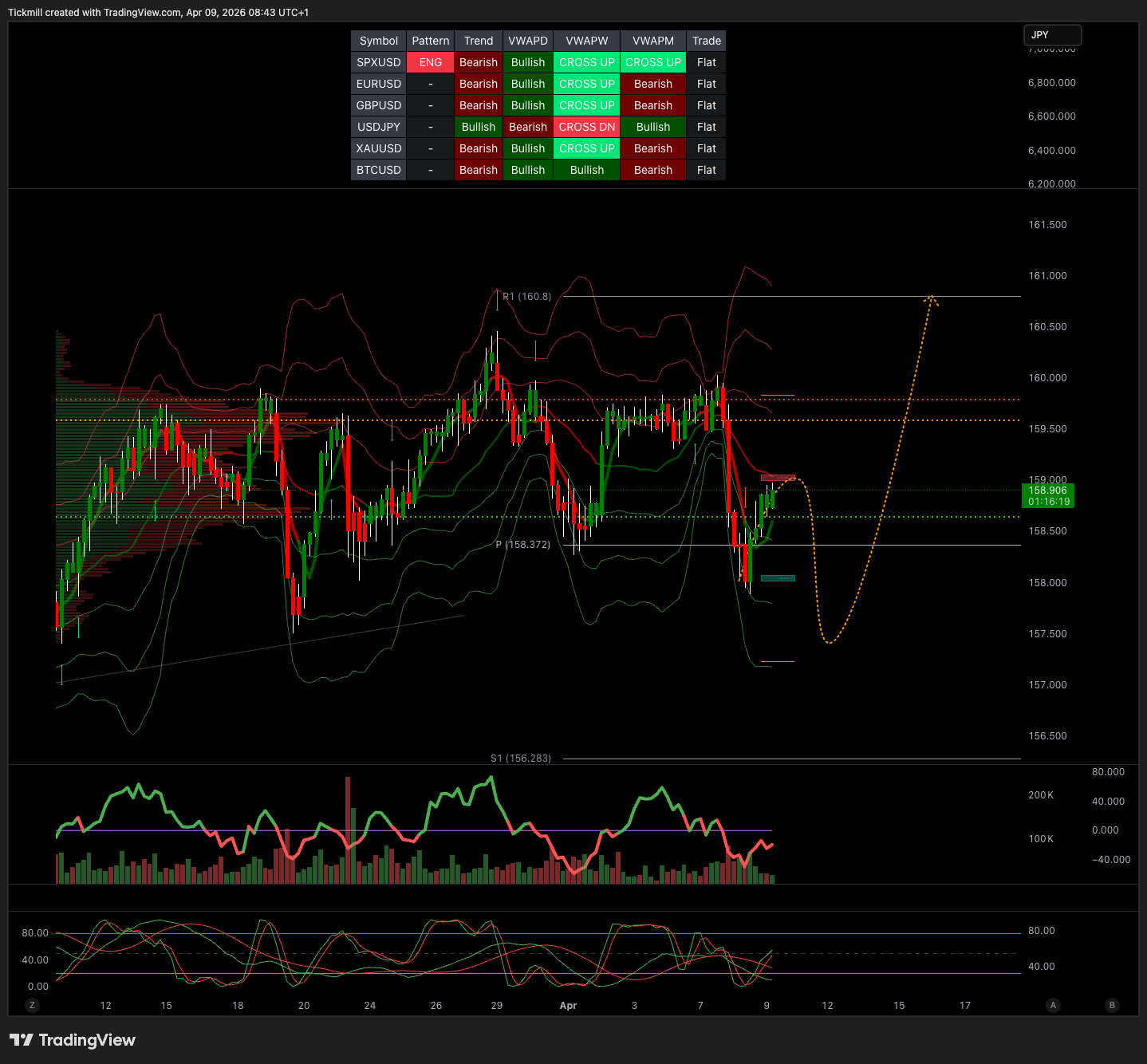Screen dimensions: 1147x1064
Task: Click the small red price box near 159.000
Action: [x=778, y=478]
